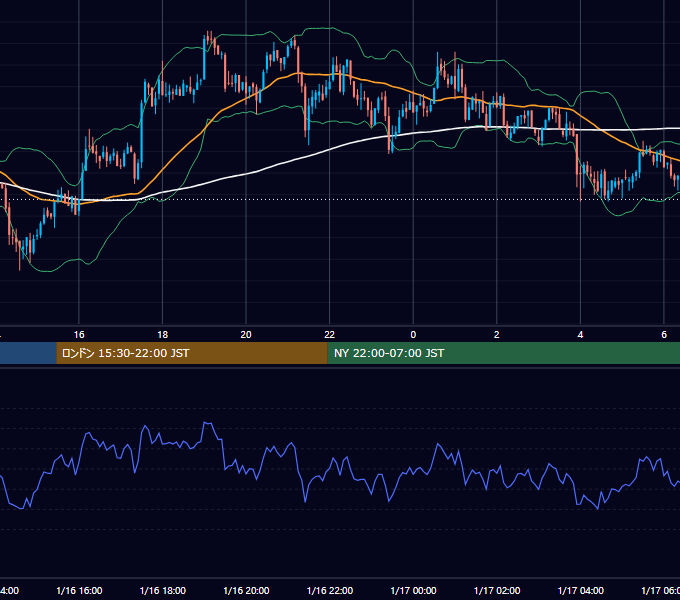
Task: Click the 4 hour label on price chart axis
Action: (580, 335)
